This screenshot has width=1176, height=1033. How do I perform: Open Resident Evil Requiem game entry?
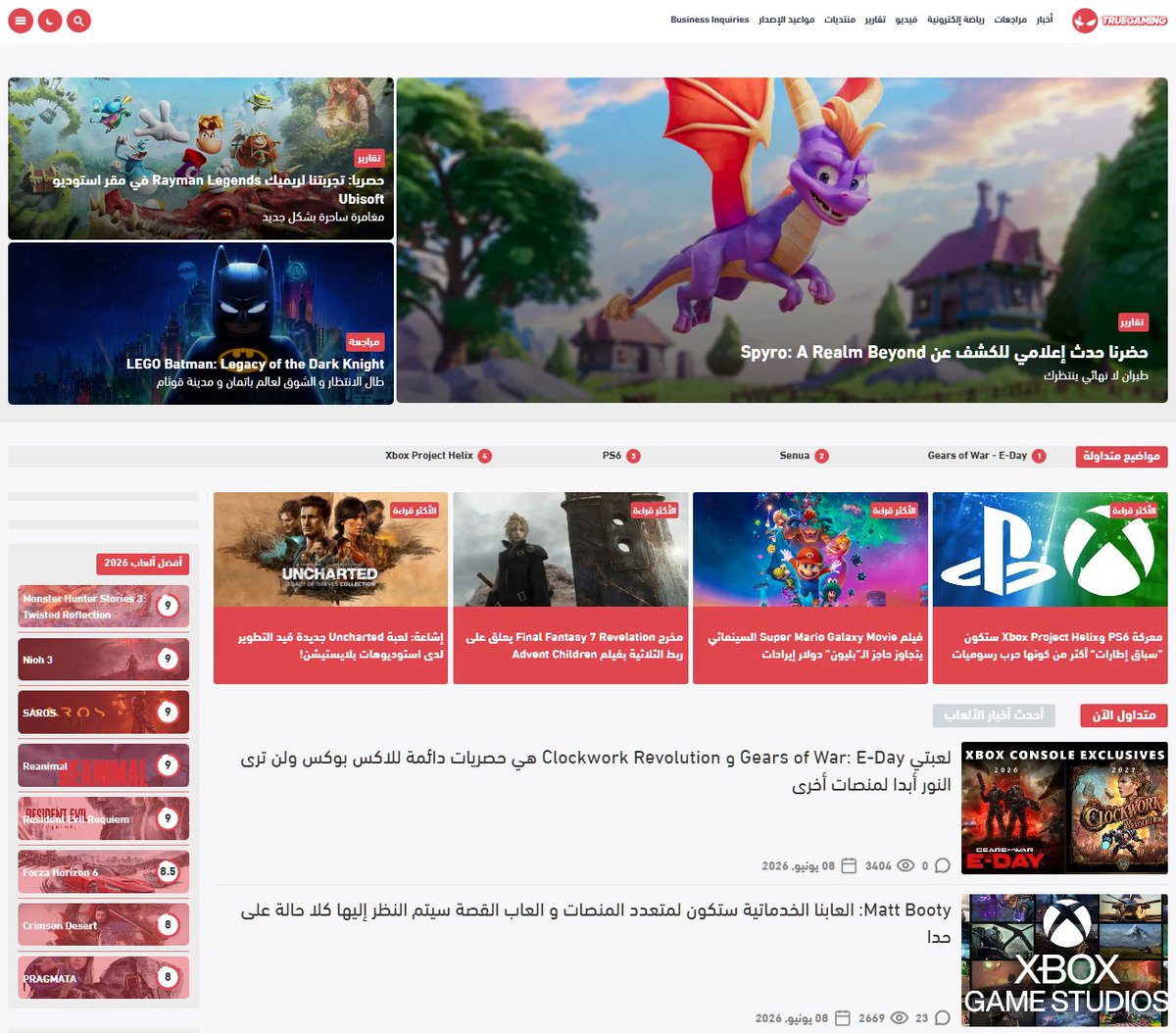coord(103,818)
